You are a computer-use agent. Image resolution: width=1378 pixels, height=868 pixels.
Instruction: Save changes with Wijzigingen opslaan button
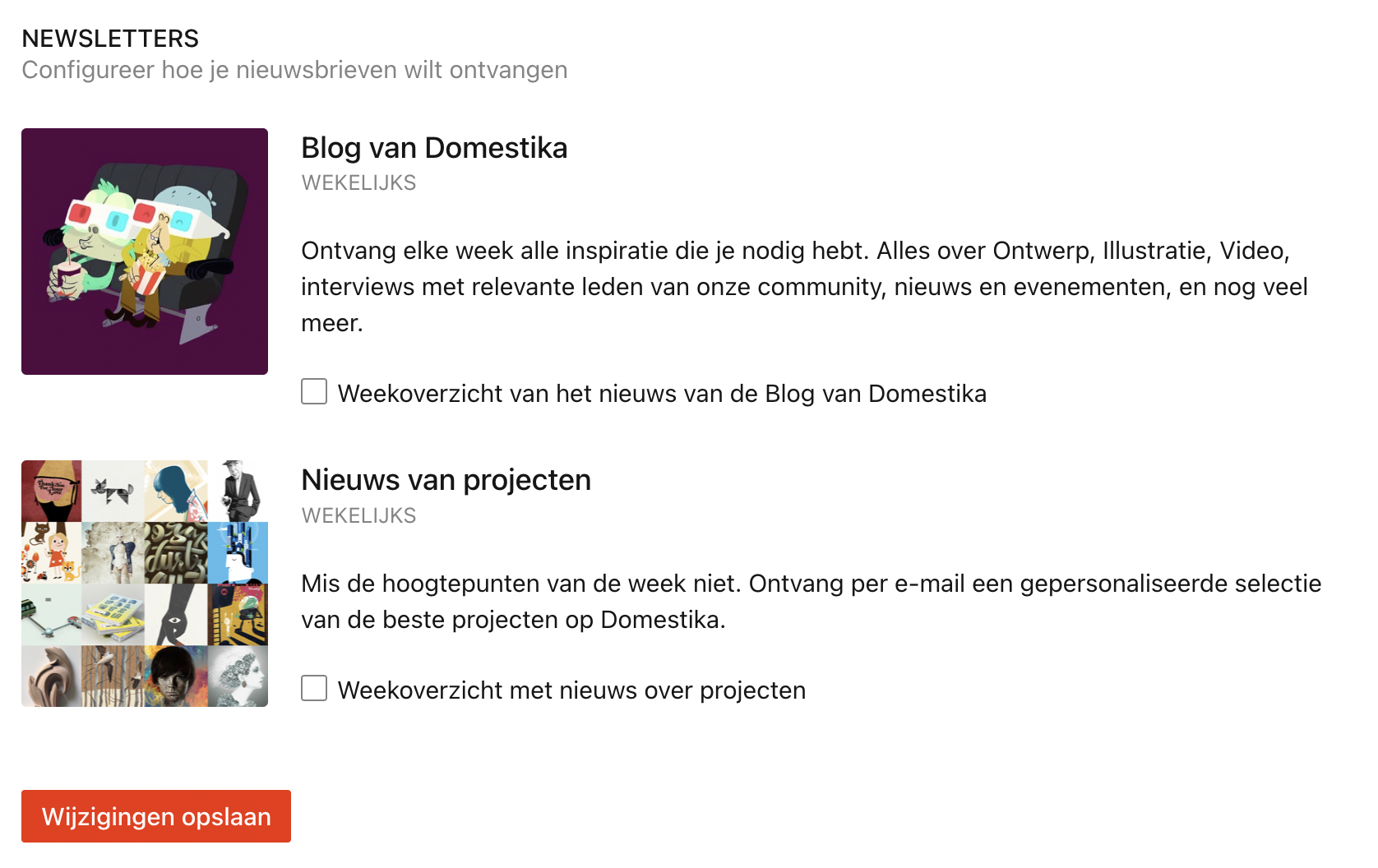coord(156,816)
